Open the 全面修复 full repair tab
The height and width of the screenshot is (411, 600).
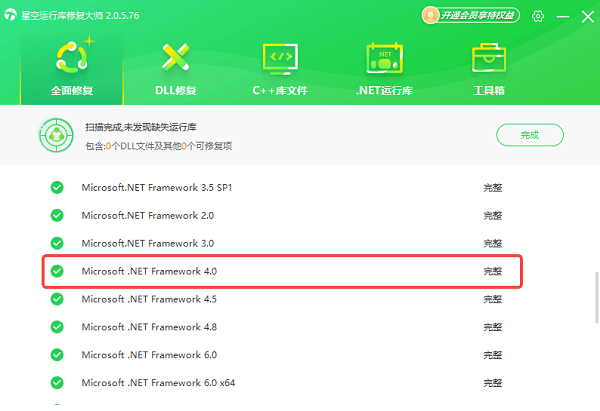(x=72, y=70)
